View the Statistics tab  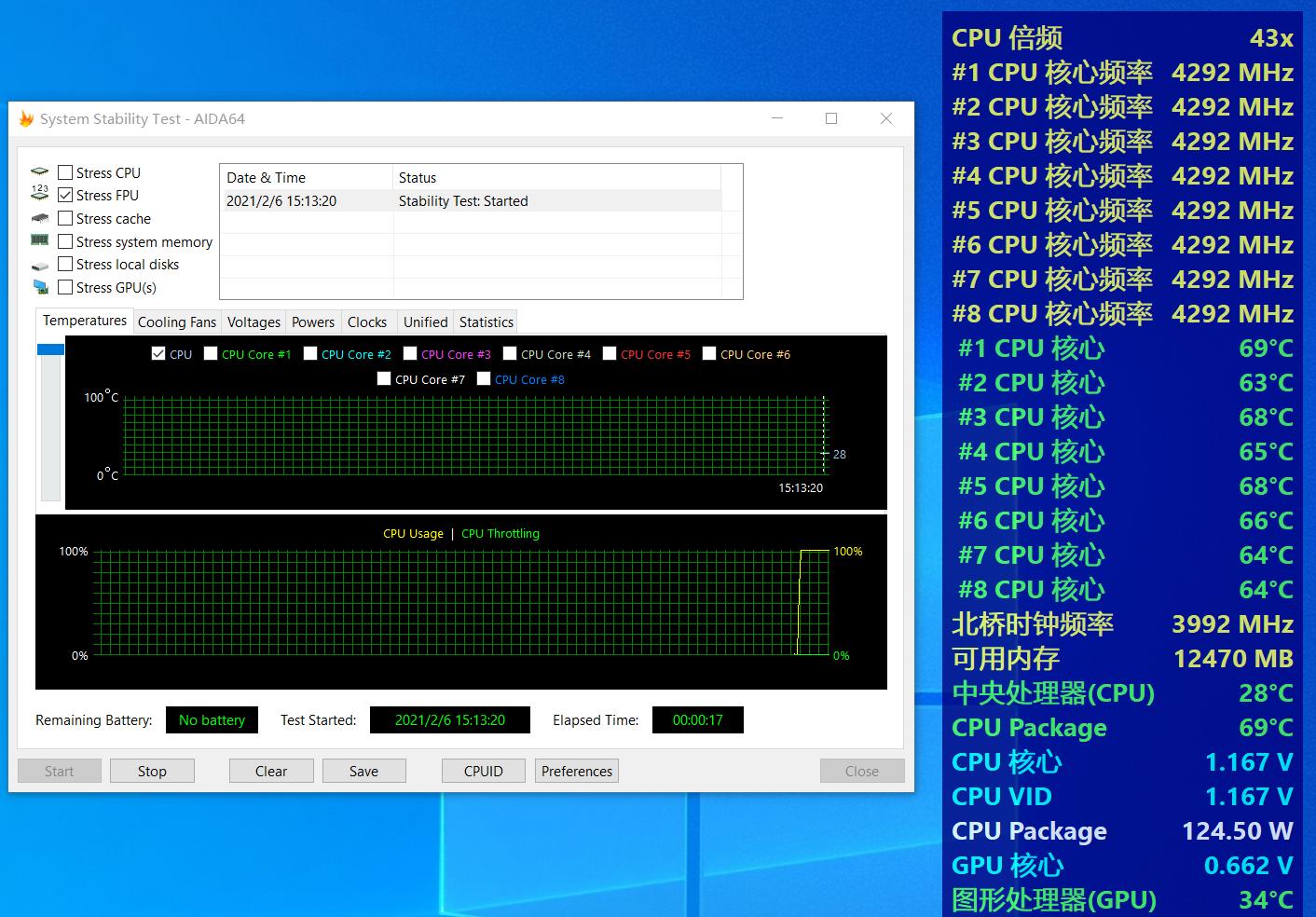485,322
